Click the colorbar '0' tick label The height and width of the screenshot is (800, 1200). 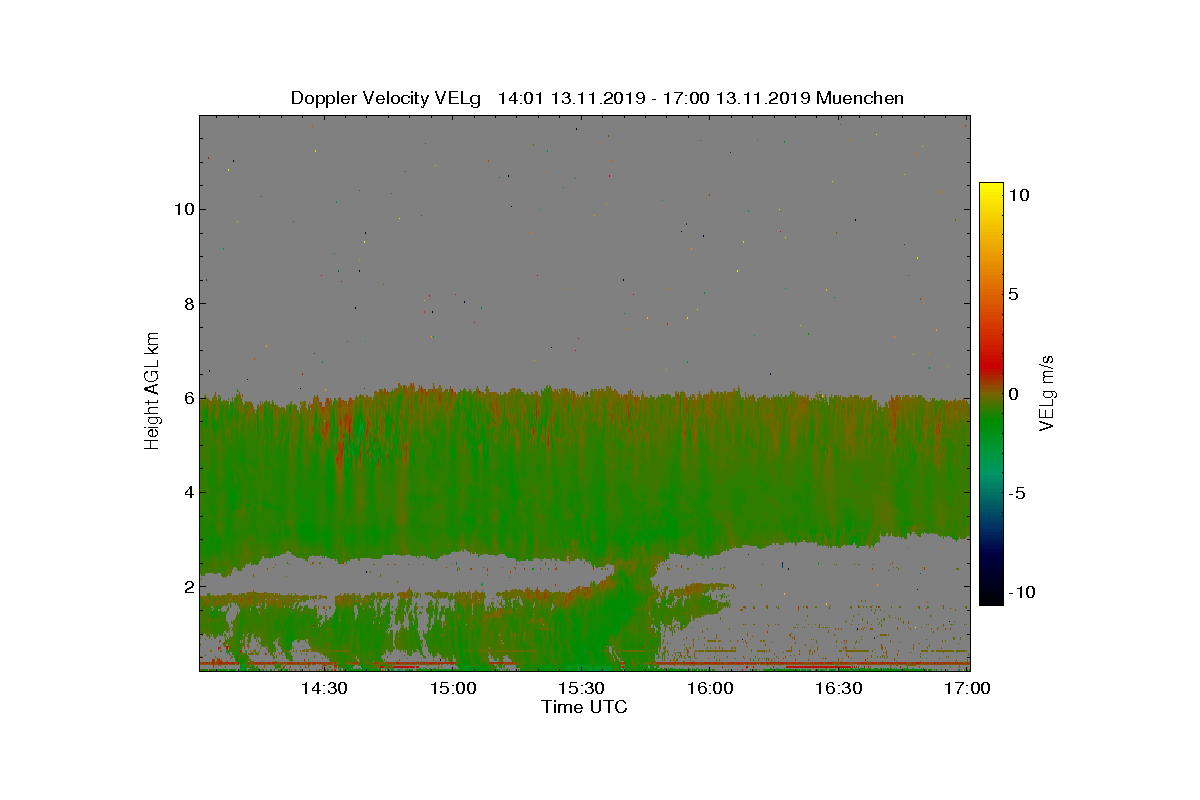(x=1013, y=394)
